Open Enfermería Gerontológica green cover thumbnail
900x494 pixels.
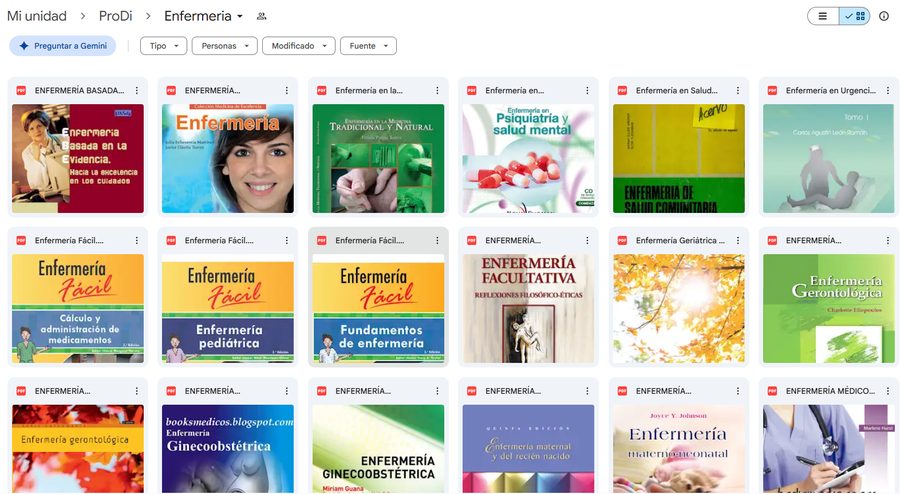tap(829, 309)
